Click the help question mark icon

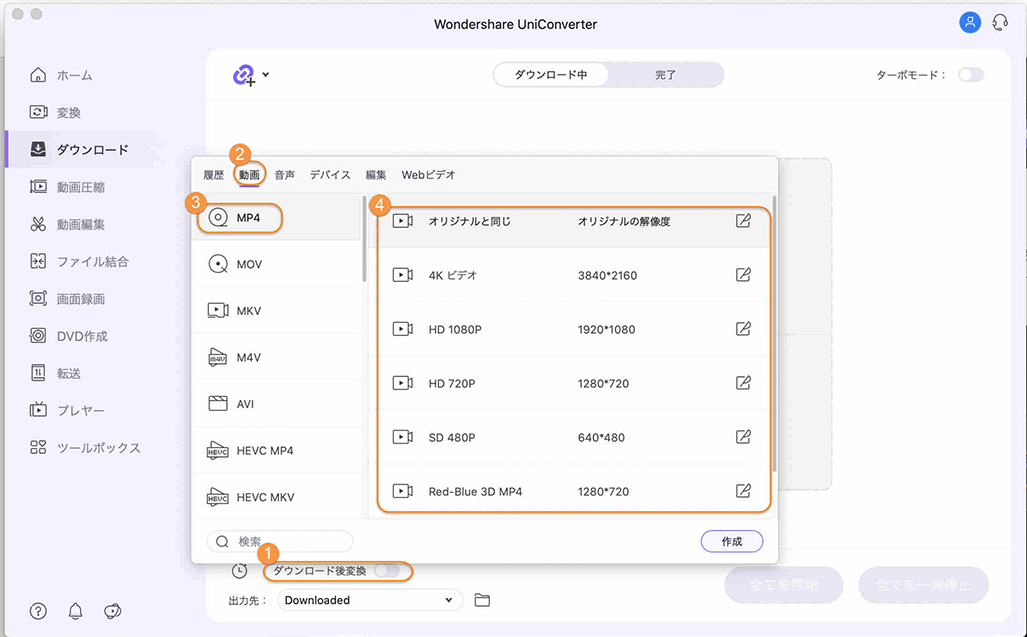[x=38, y=611]
